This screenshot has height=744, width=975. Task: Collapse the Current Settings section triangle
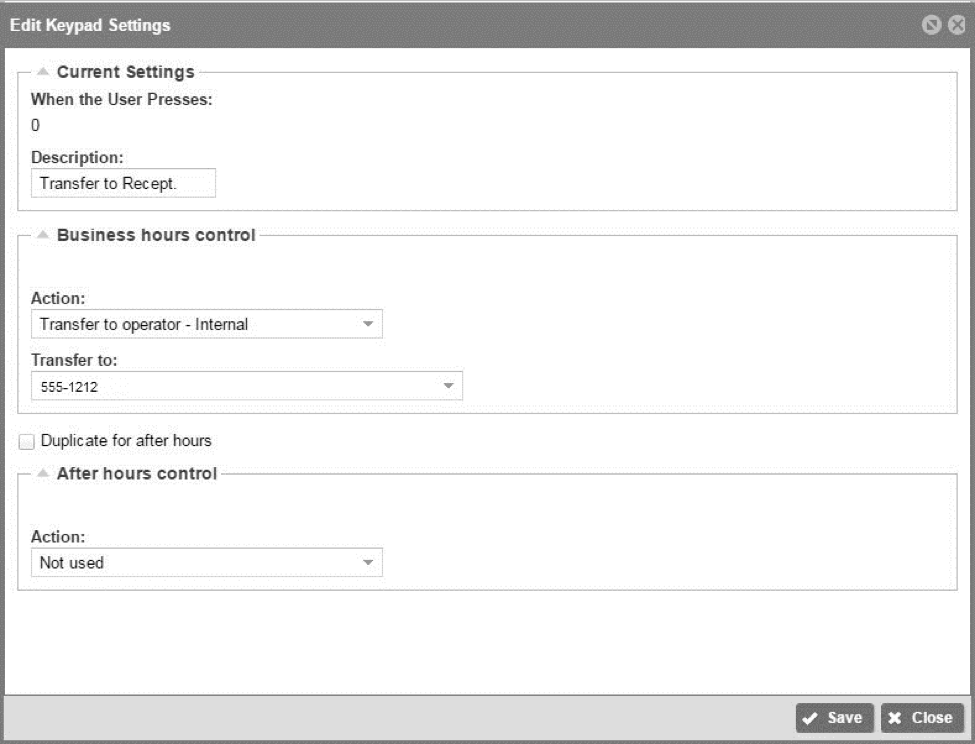42,71
